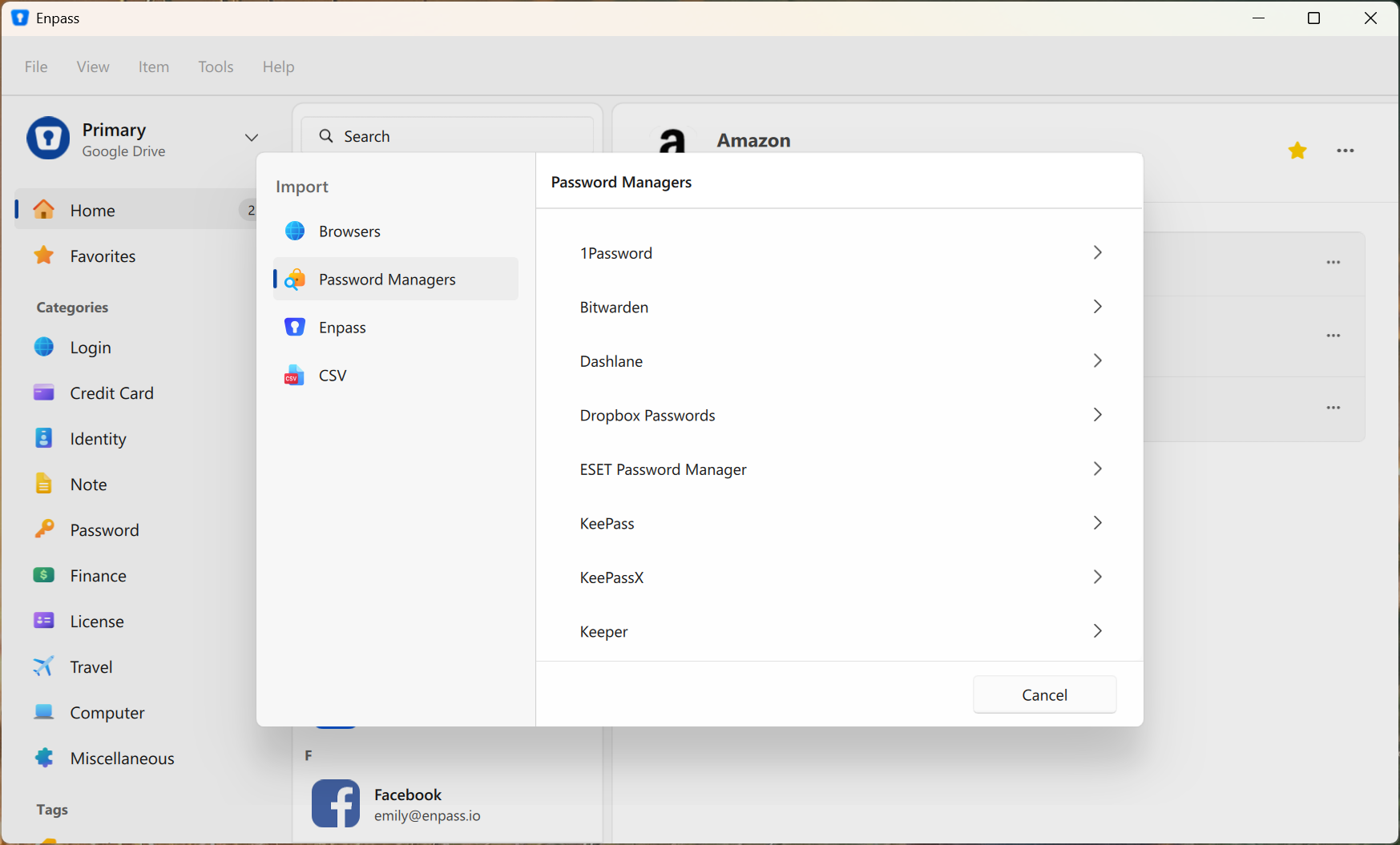Click the Home house icon
The image size is (1400, 845).
[44, 210]
